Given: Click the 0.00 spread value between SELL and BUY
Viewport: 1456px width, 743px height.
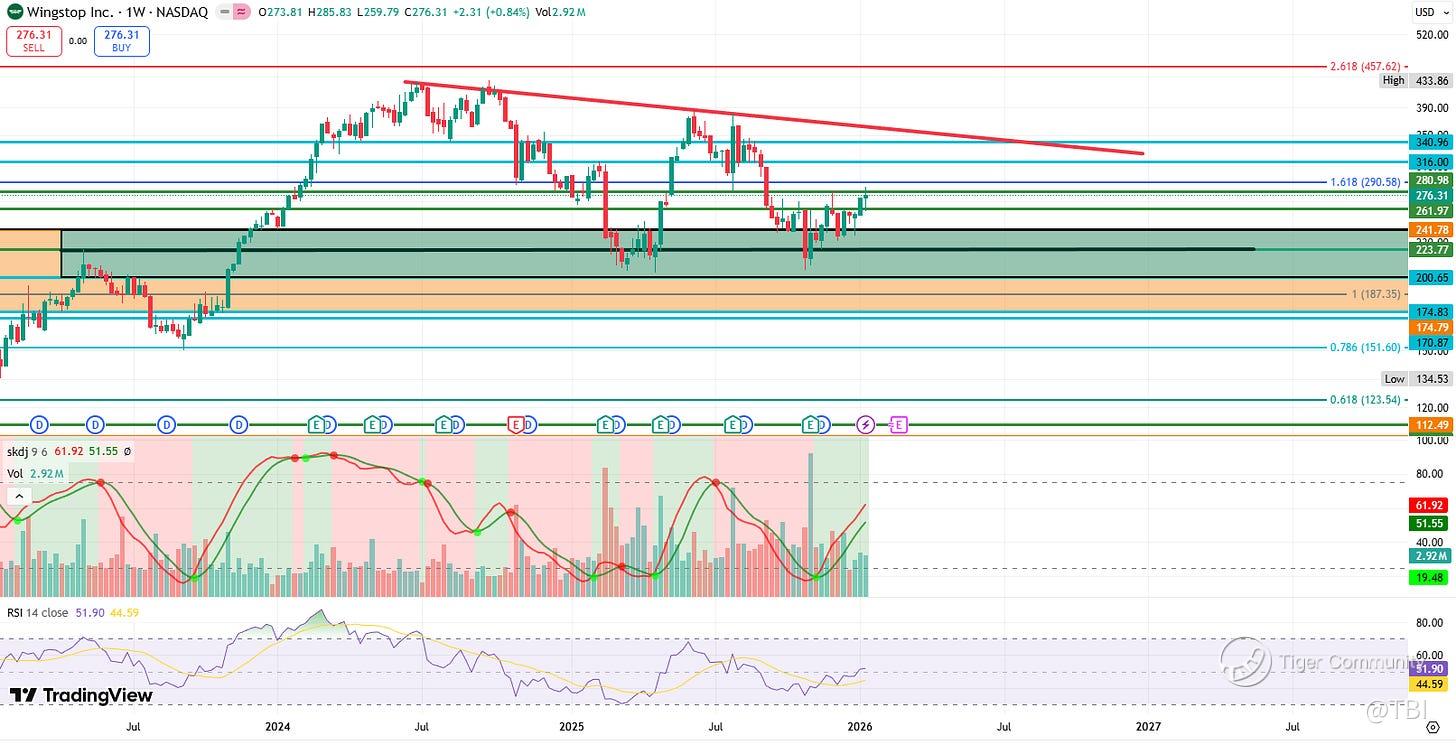Looking at the screenshot, I should 78,41.
